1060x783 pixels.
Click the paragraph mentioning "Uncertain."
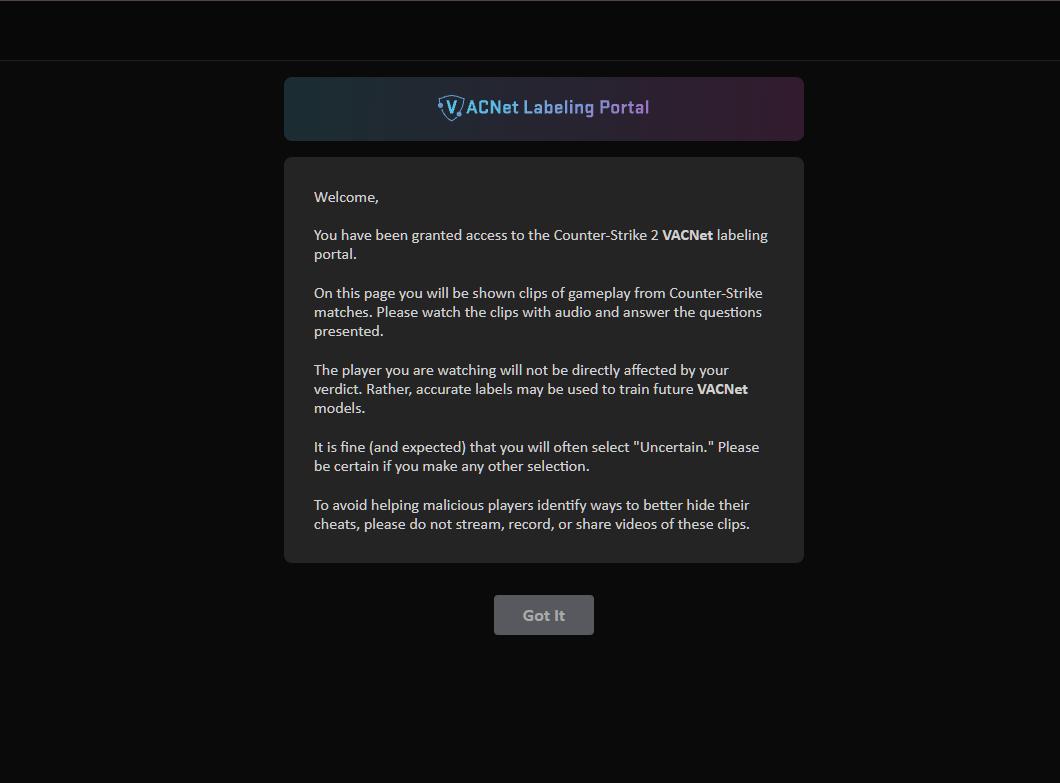point(537,456)
